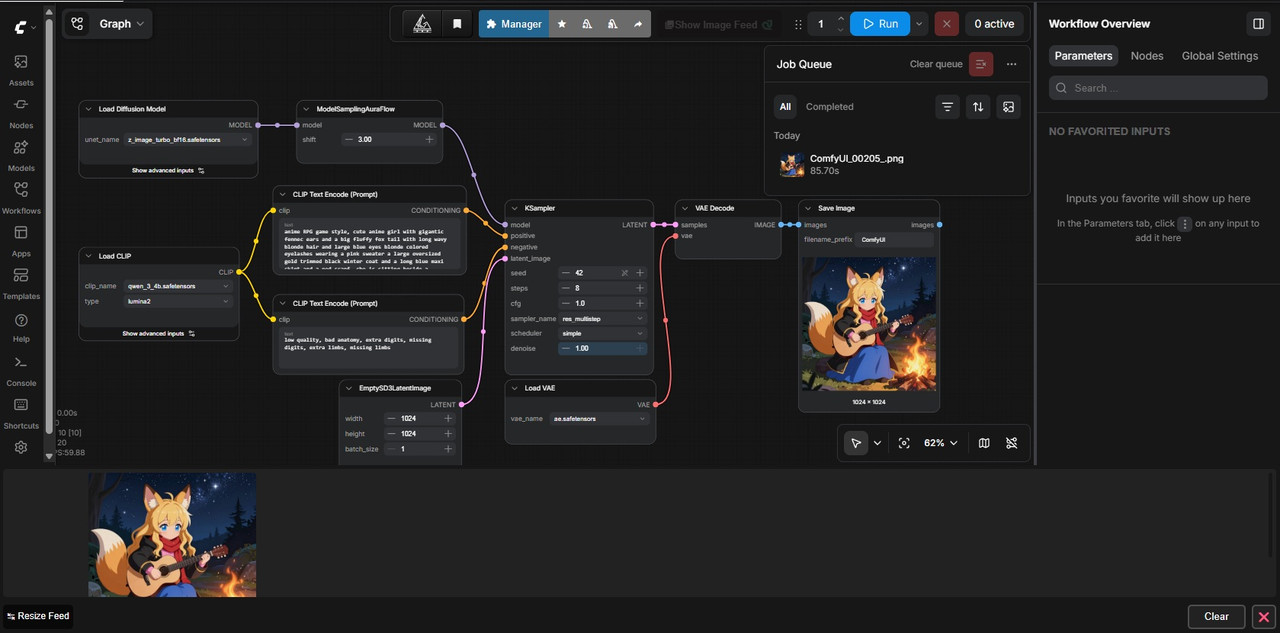The width and height of the screenshot is (1280, 633).
Task: Click the Resize Feed button
Action: tap(37, 616)
